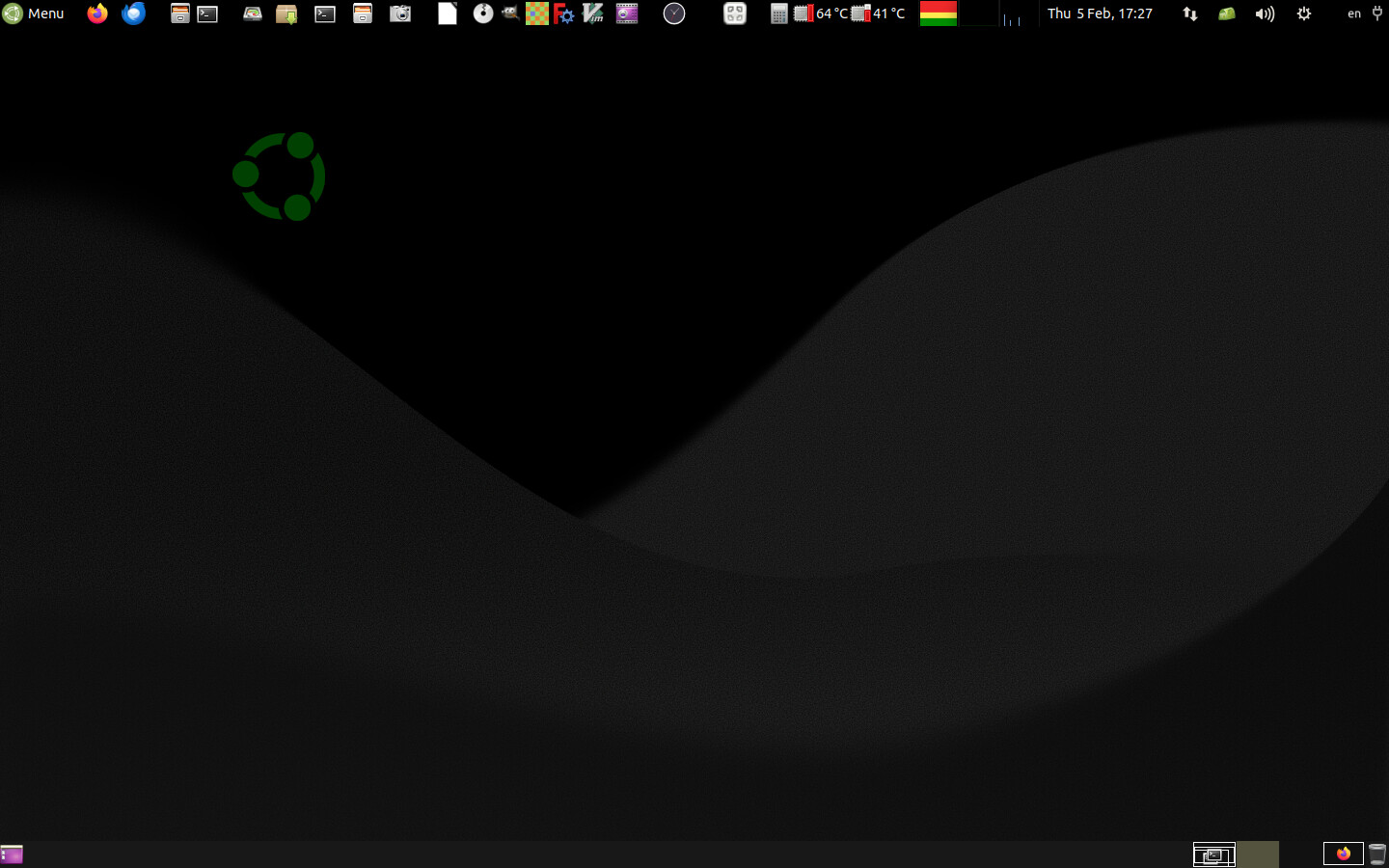Launch Firefox from the top panel

(97, 14)
